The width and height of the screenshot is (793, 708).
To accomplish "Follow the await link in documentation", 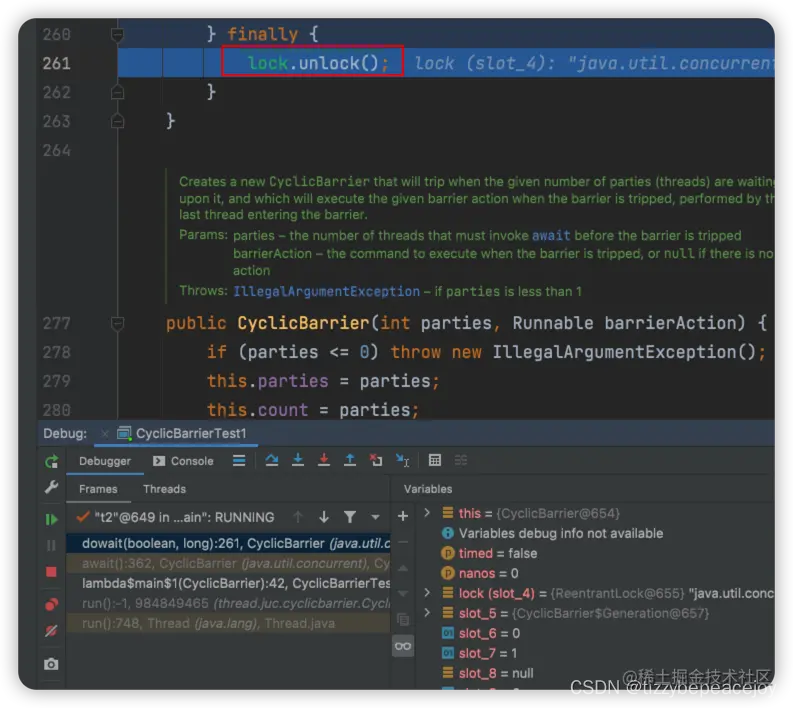I will [x=551, y=236].
